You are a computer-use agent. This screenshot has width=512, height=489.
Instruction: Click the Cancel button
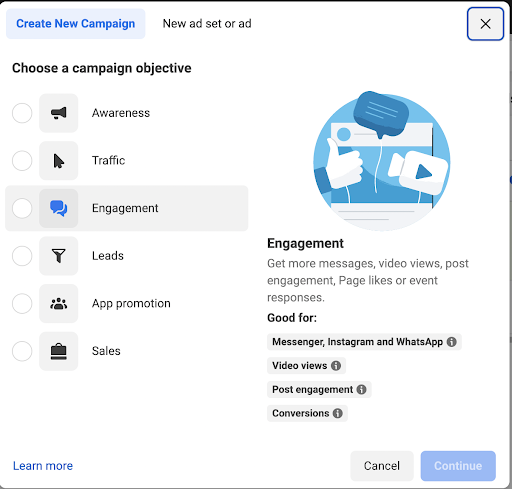(382, 466)
